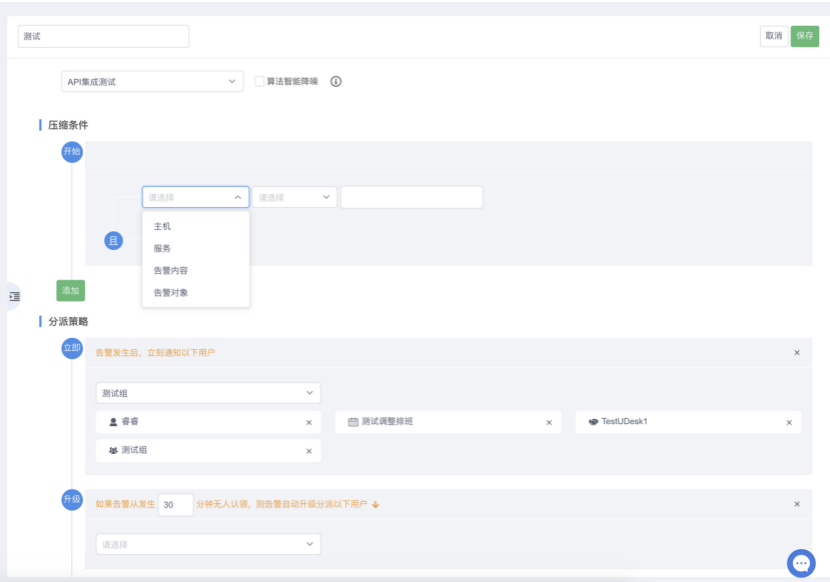Open the second 请选择 operator dropdown
Viewport: 830px width, 582px height.
pyautogui.click(x=294, y=198)
